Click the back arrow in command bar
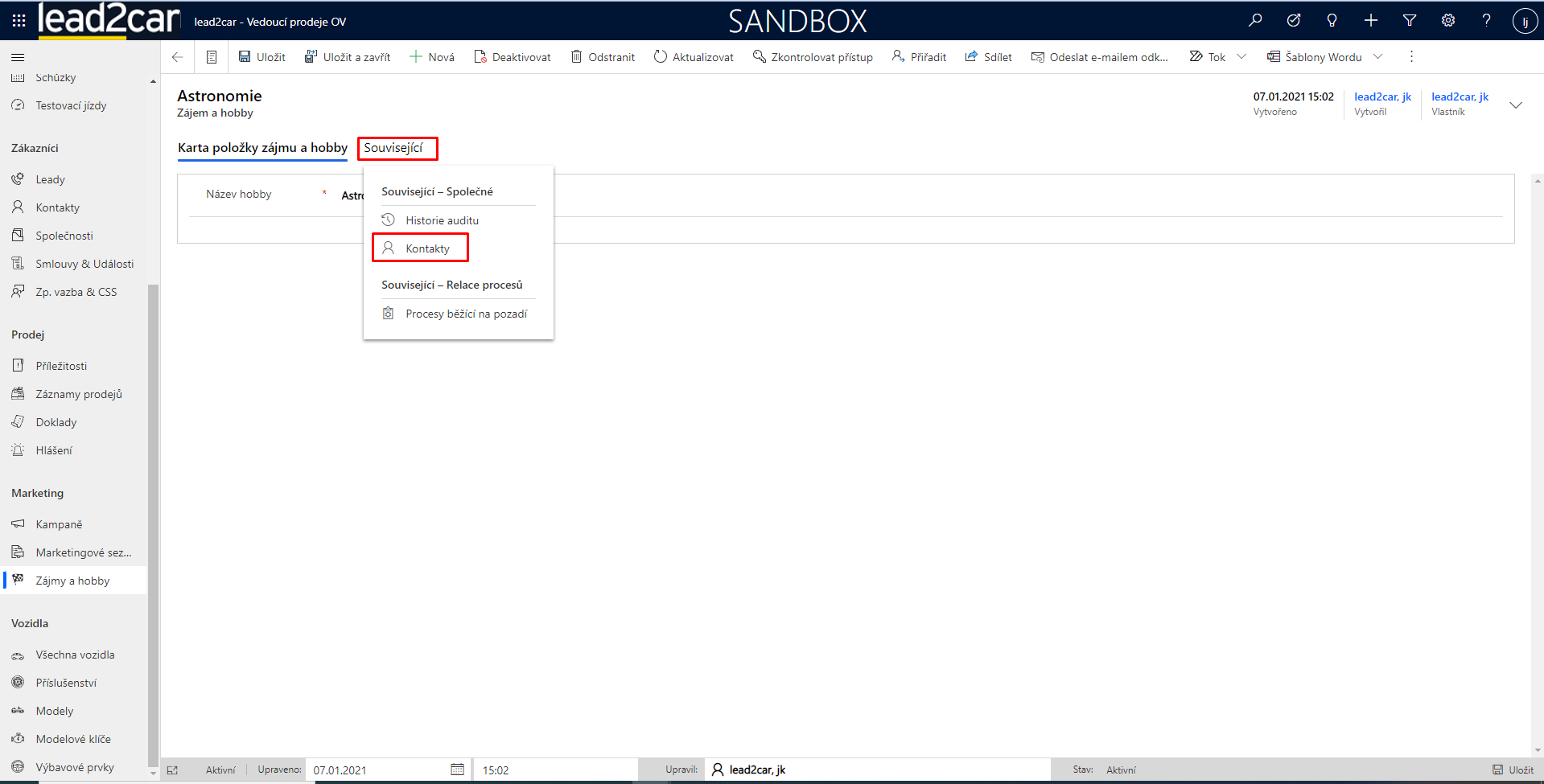1544x784 pixels. pyautogui.click(x=178, y=57)
